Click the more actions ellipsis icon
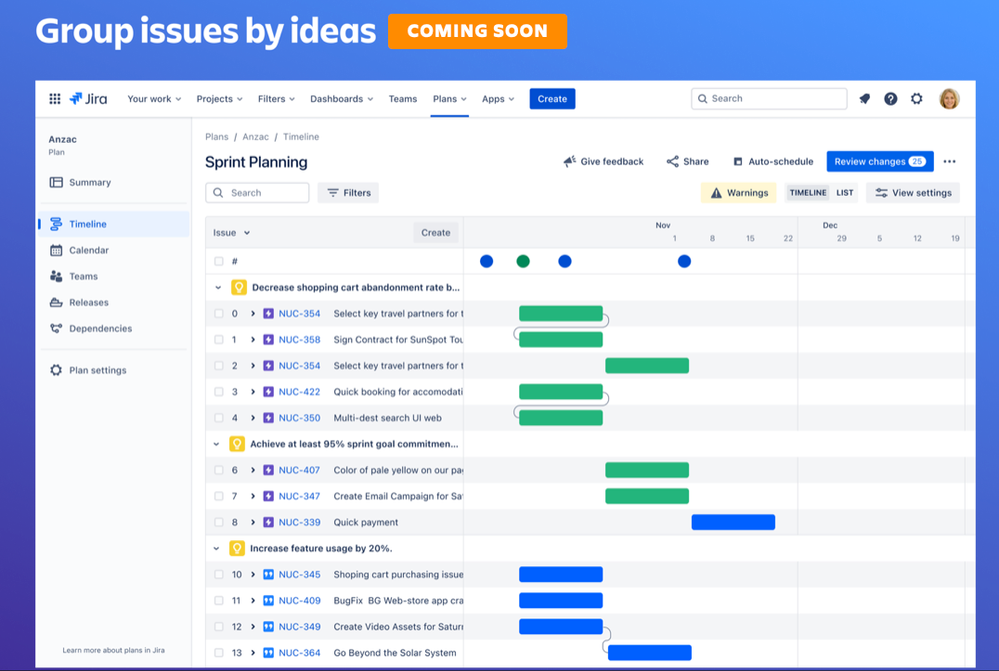999x671 pixels. (950, 162)
